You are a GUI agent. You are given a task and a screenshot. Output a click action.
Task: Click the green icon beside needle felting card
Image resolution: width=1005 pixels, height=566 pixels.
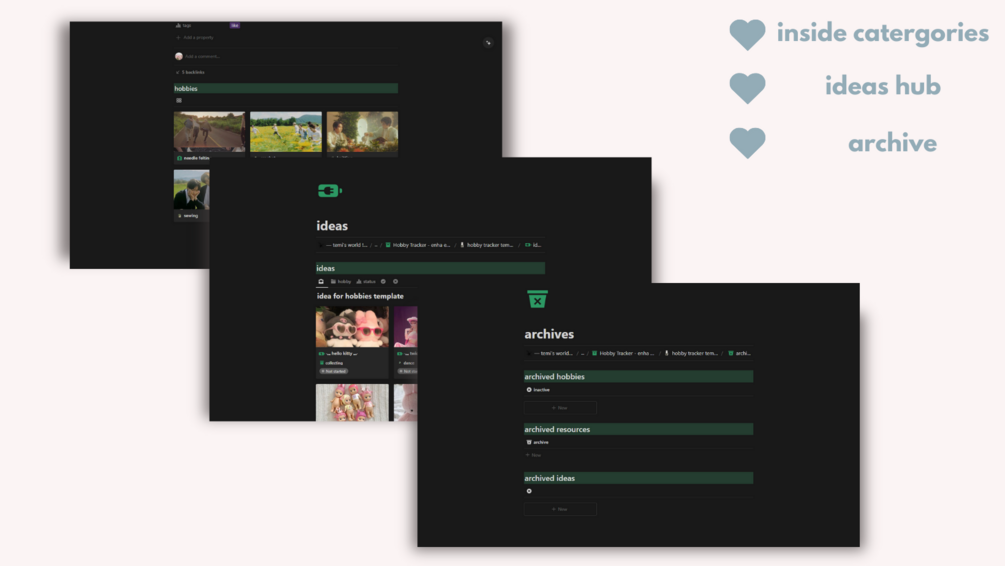point(179,158)
